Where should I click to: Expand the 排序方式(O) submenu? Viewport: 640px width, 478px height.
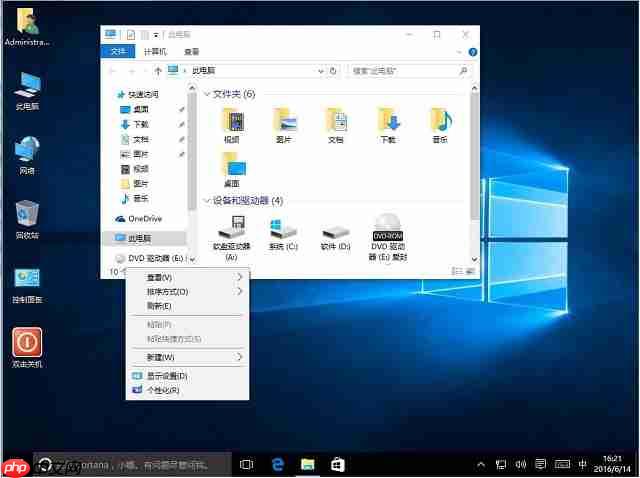pyautogui.click(x=188, y=291)
